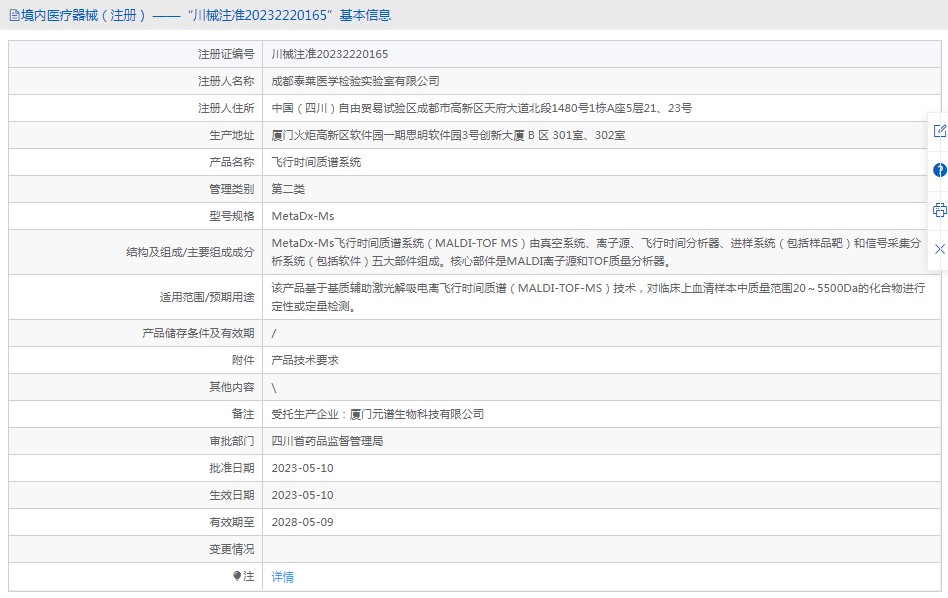Click the 生效日期 label
This screenshot has width=948, height=598.
tap(232, 495)
